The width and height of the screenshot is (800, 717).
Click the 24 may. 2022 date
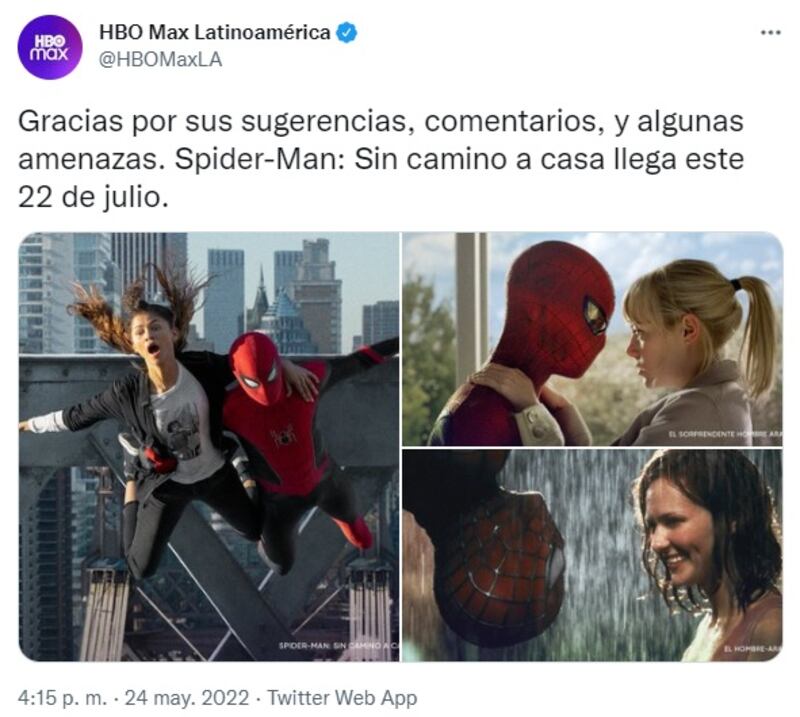click(186, 697)
